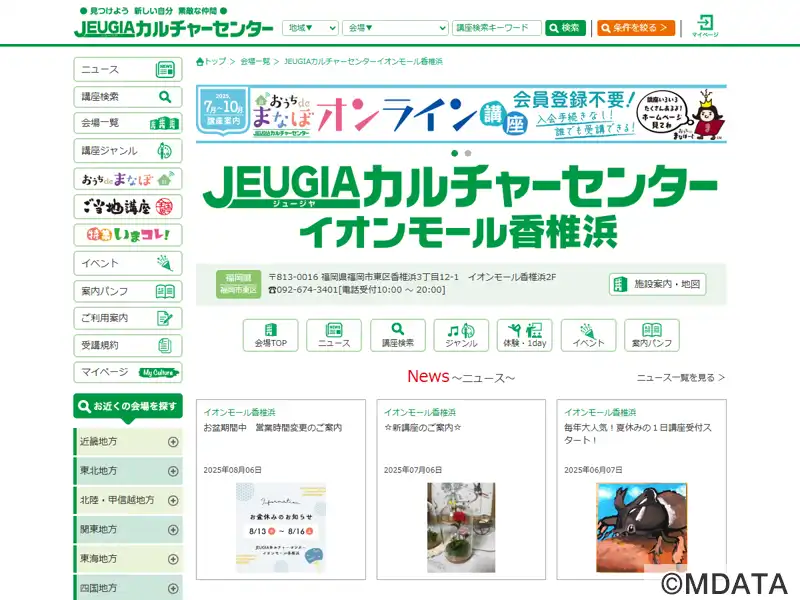Select the first banner carousel dot
Image resolution: width=800 pixels, height=600 pixels.
[455, 153]
